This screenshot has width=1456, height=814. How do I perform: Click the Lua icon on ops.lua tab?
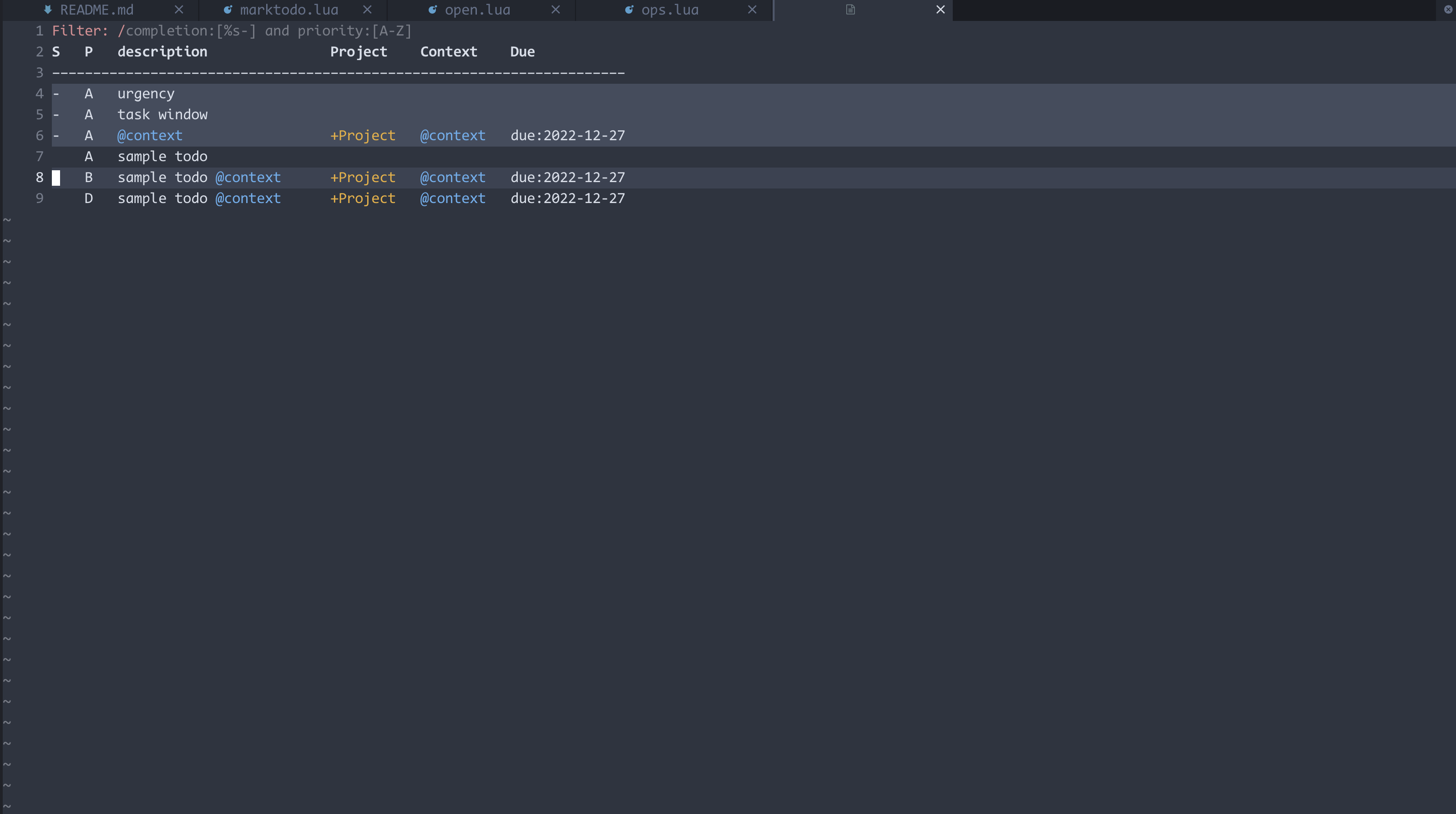coord(628,10)
